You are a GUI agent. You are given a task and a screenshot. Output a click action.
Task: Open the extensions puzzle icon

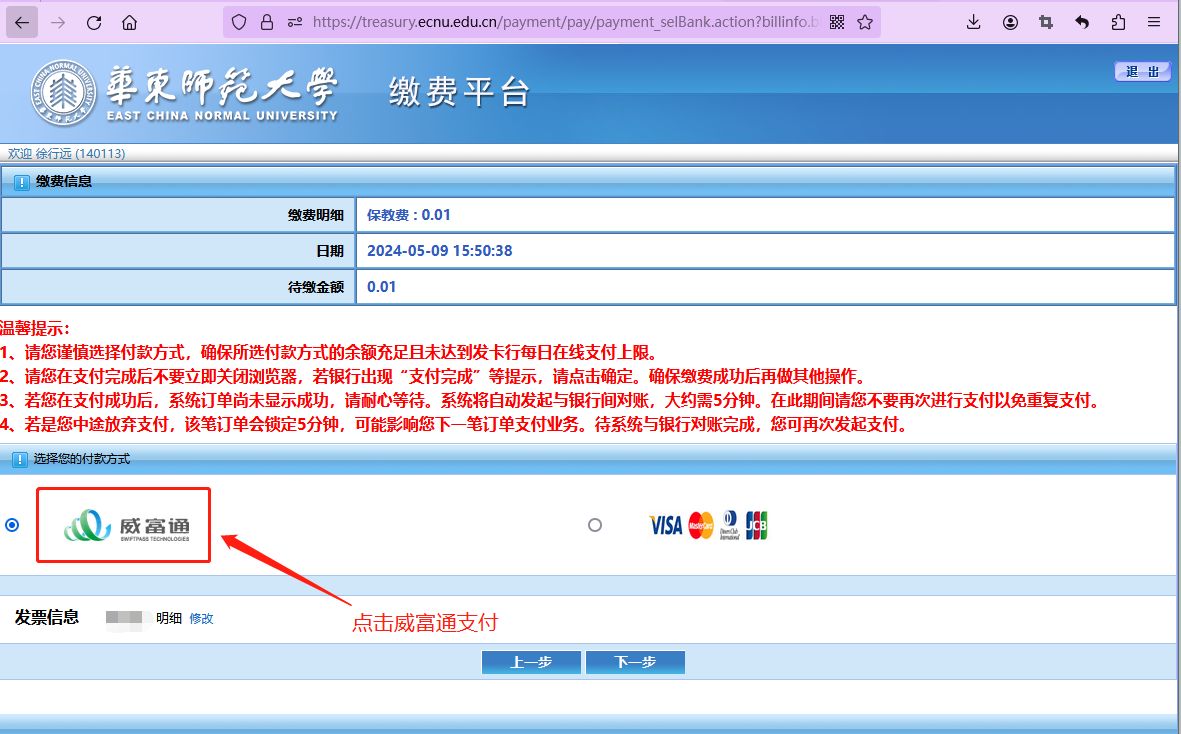tap(1118, 22)
